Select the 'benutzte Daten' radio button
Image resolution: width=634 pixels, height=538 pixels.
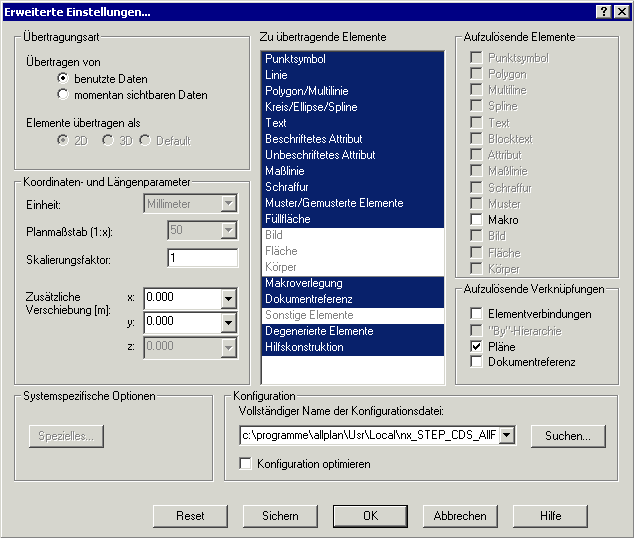63,78
